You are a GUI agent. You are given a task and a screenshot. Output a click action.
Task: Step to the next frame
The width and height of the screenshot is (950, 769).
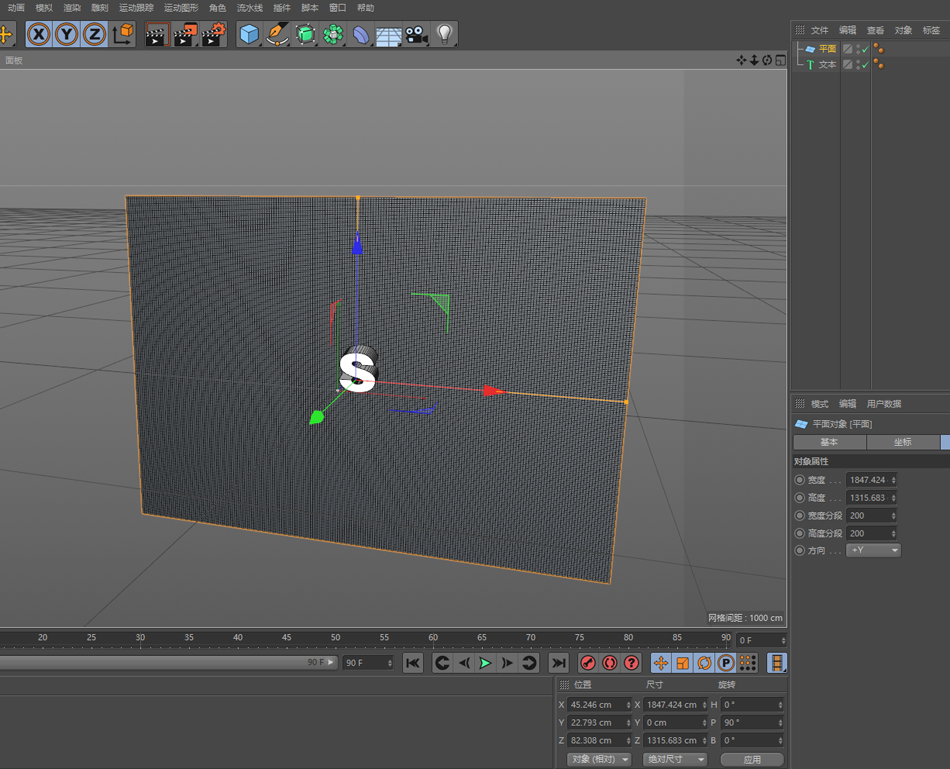[507, 663]
